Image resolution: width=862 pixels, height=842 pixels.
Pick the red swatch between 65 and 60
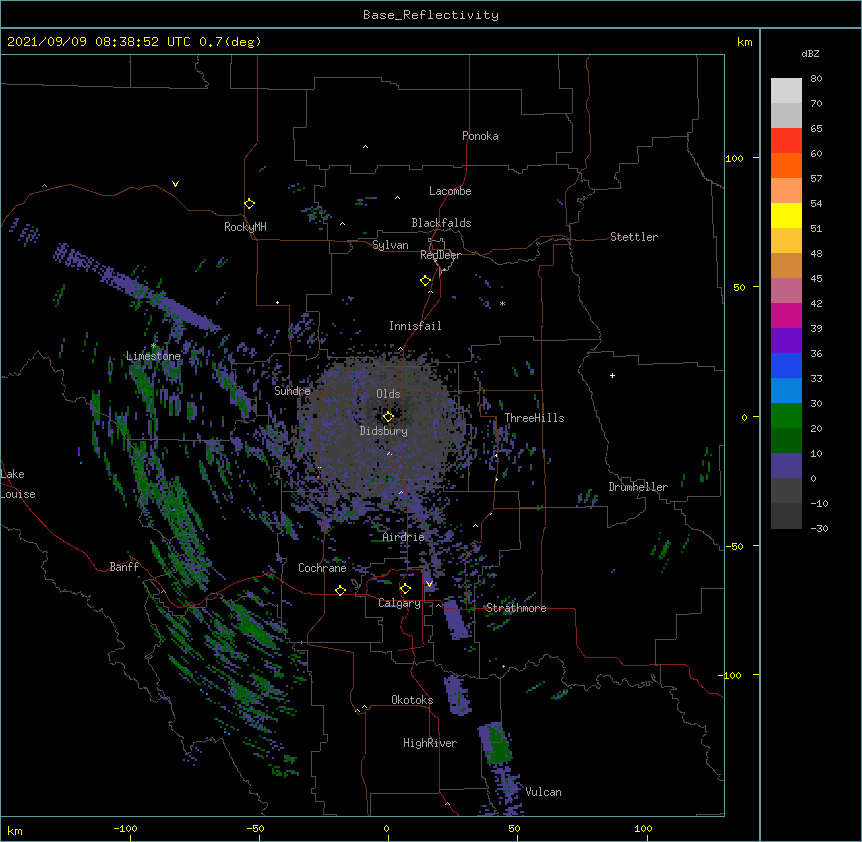pyautogui.click(x=786, y=141)
